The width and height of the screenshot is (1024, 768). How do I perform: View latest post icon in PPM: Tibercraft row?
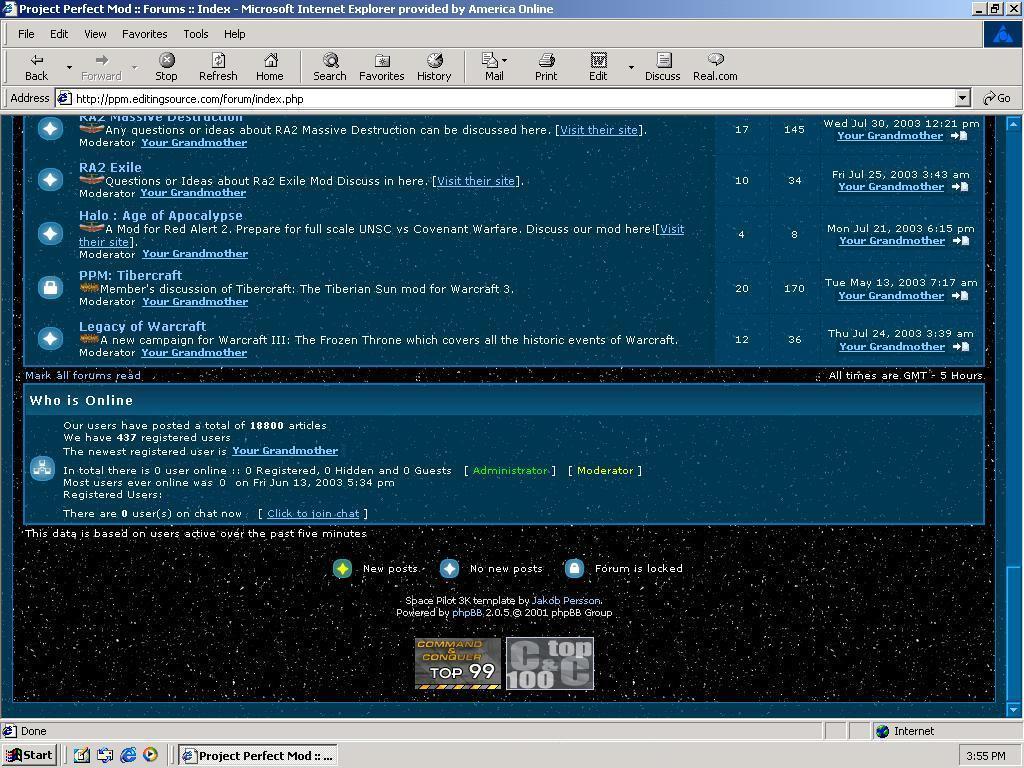(x=959, y=296)
